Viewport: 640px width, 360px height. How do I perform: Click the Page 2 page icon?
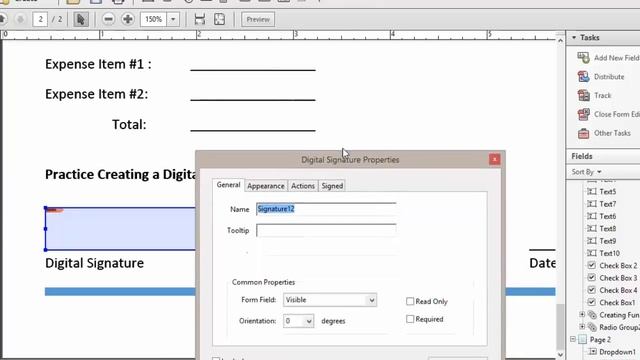click(x=582, y=339)
